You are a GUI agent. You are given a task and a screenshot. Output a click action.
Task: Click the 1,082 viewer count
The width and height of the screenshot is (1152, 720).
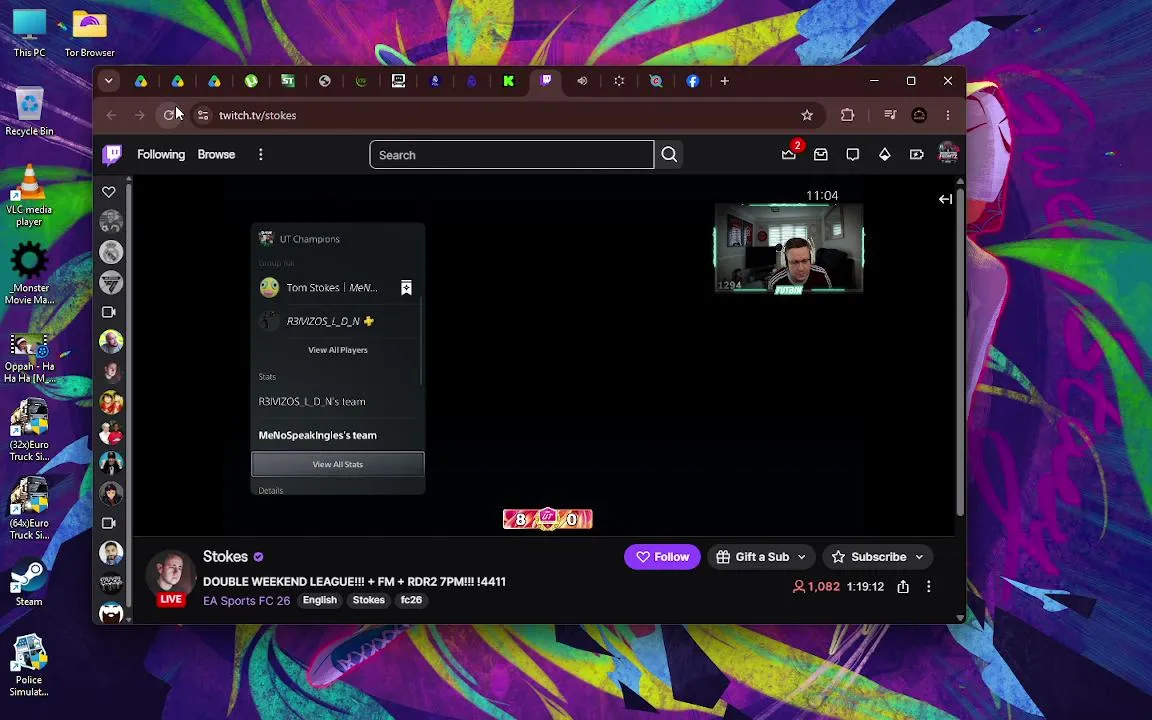(816, 586)
